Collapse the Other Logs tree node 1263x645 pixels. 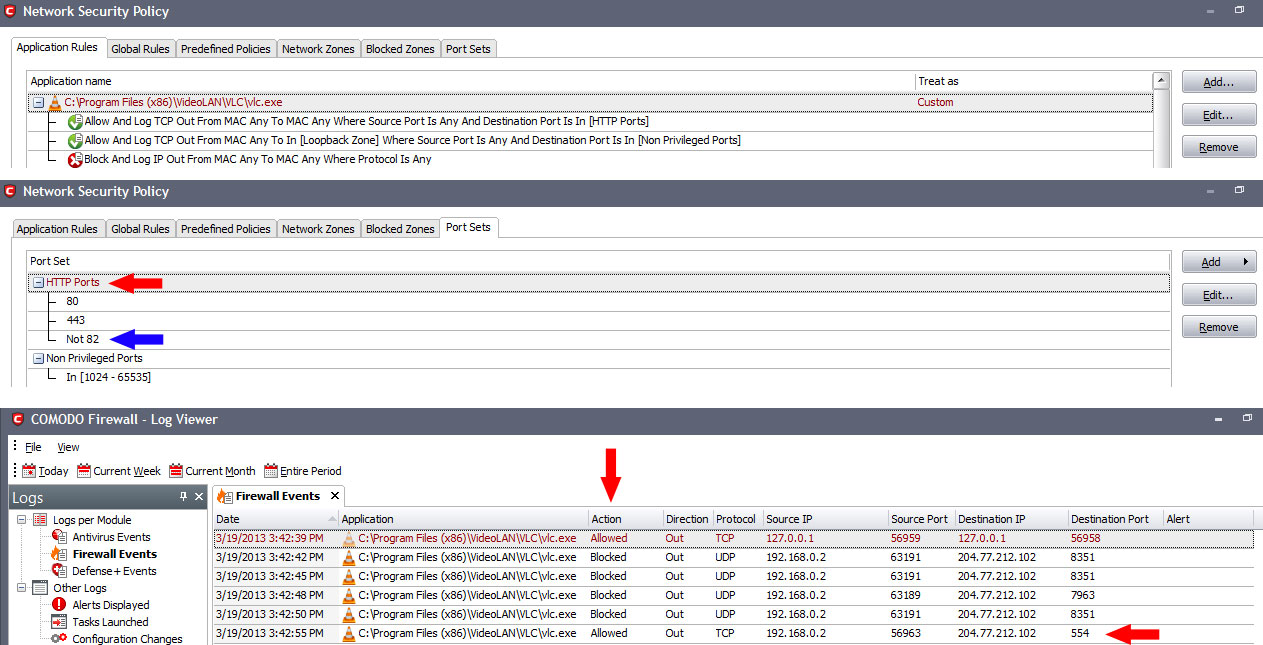22,588
